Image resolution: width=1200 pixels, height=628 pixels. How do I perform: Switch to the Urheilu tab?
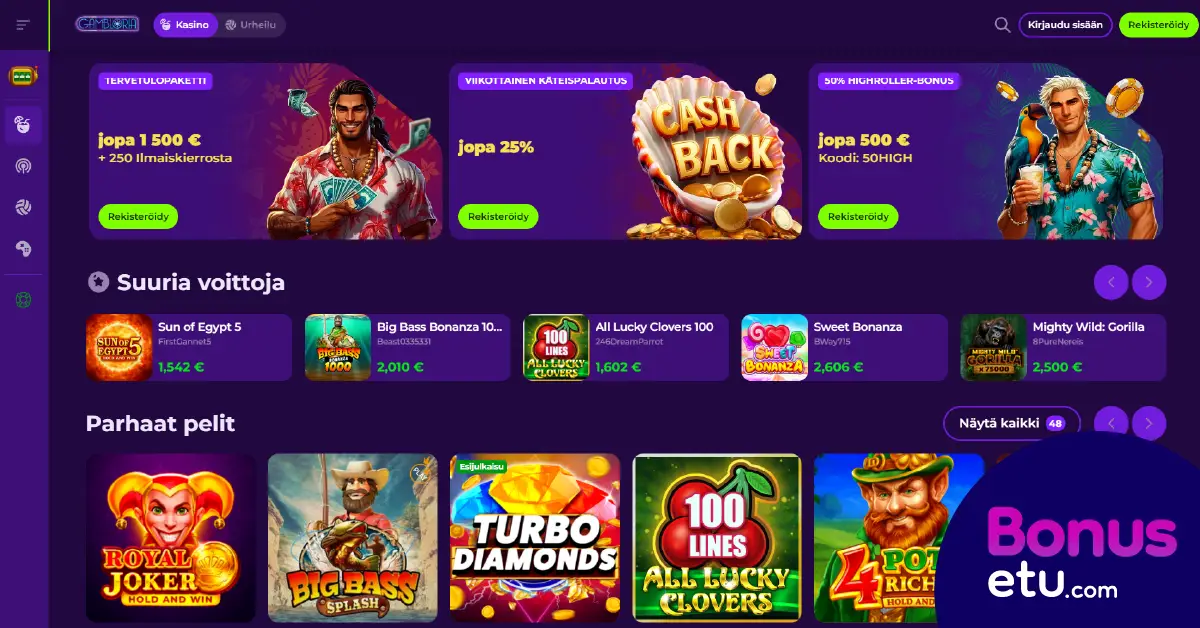click(251, 25)
